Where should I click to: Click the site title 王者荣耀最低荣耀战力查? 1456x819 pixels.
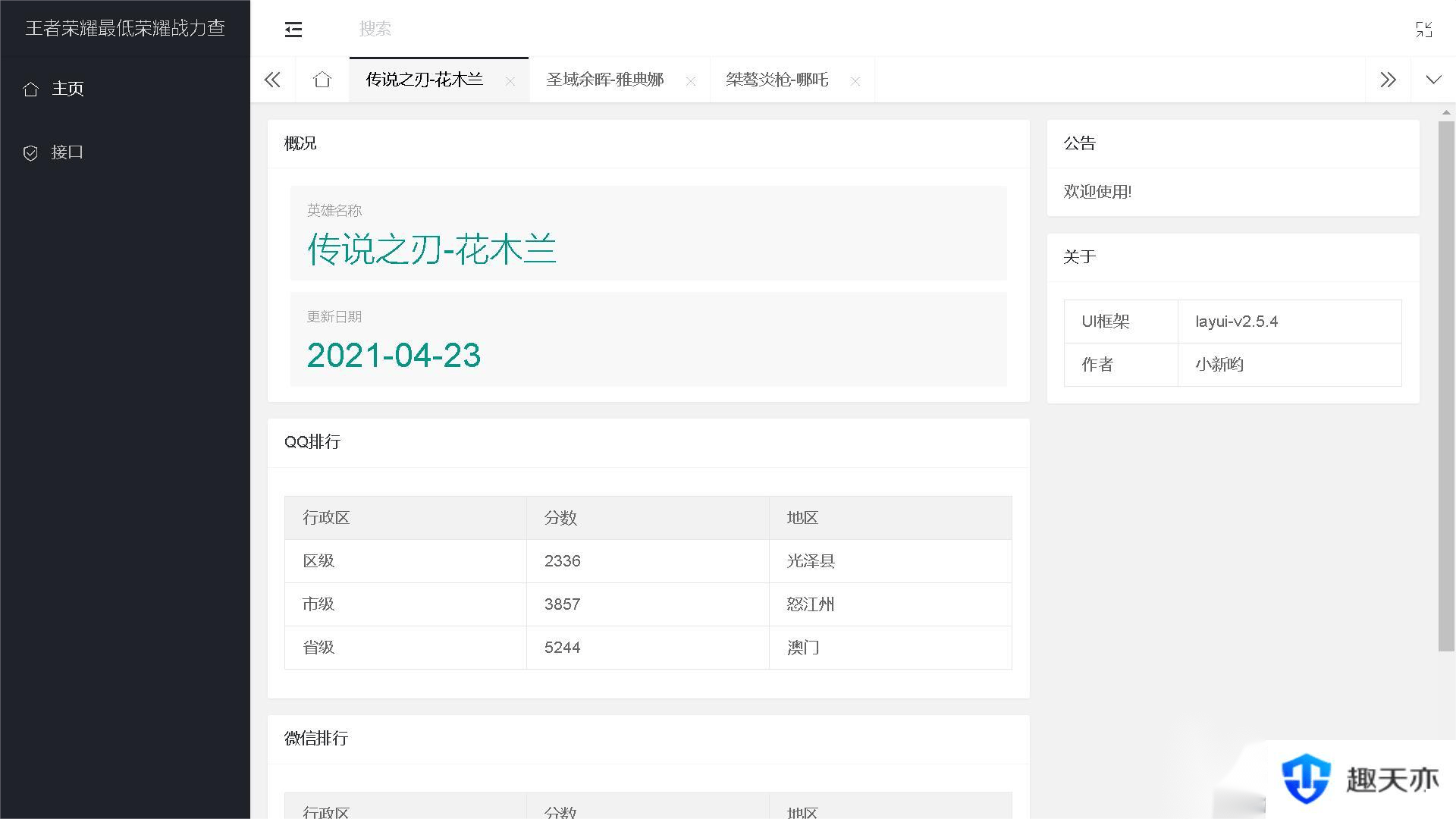point(125,28)
